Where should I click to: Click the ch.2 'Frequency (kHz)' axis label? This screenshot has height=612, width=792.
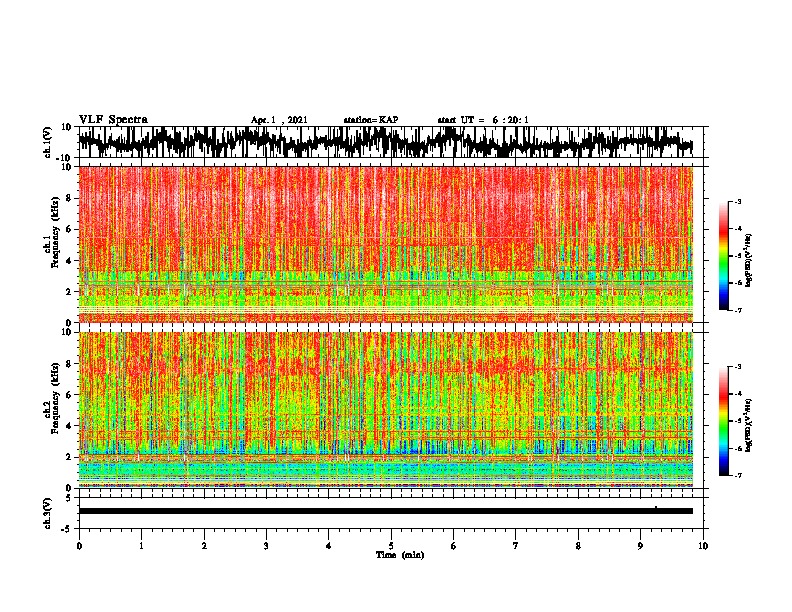coord(56,398)
